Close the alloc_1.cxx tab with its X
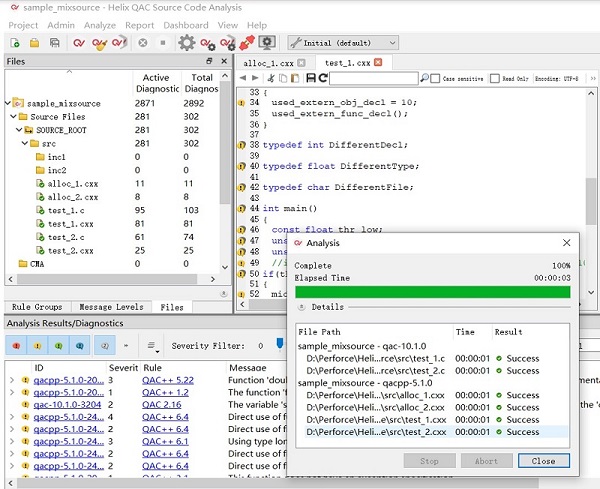 click(302, 62)
